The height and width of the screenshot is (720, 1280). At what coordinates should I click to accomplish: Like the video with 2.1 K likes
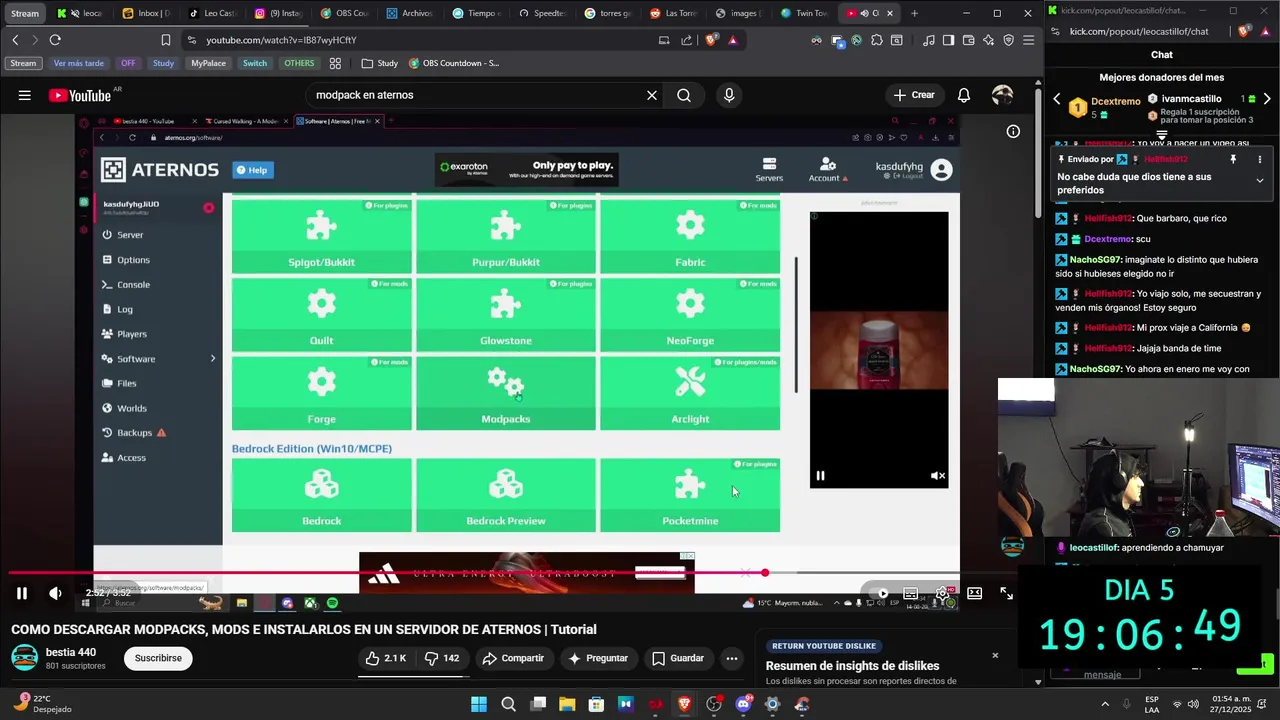[x=386, y=658]
